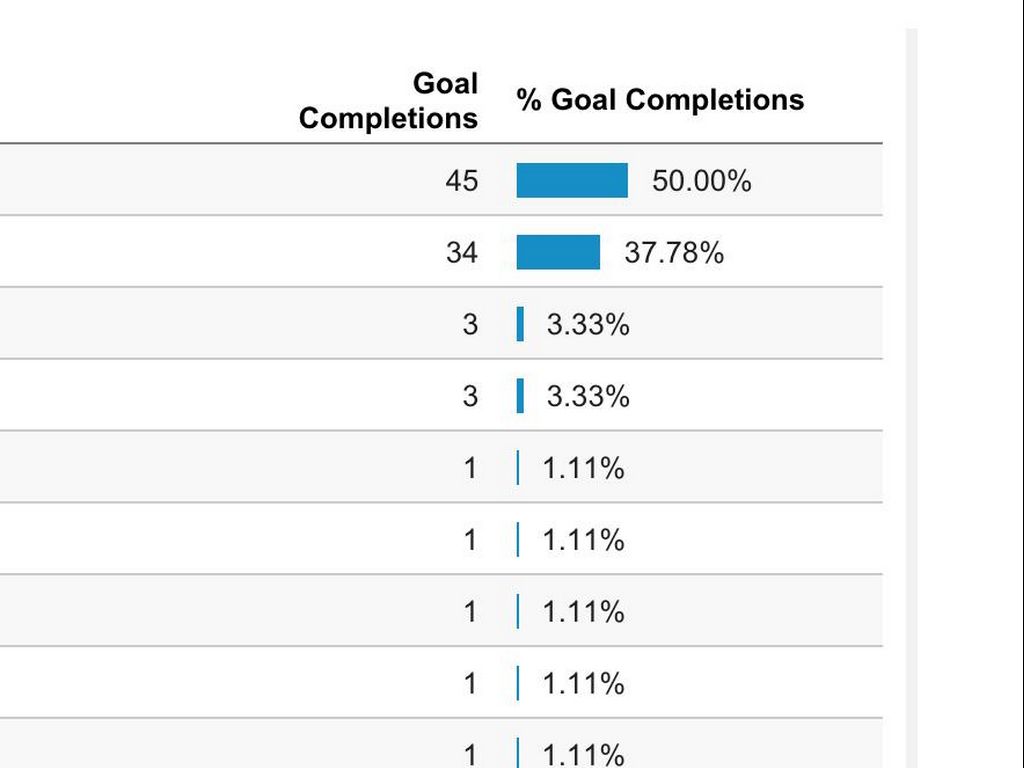The image size is (1024, 768).
Task: Sort by % Goal Completions column header
Action: pos(660,100)
